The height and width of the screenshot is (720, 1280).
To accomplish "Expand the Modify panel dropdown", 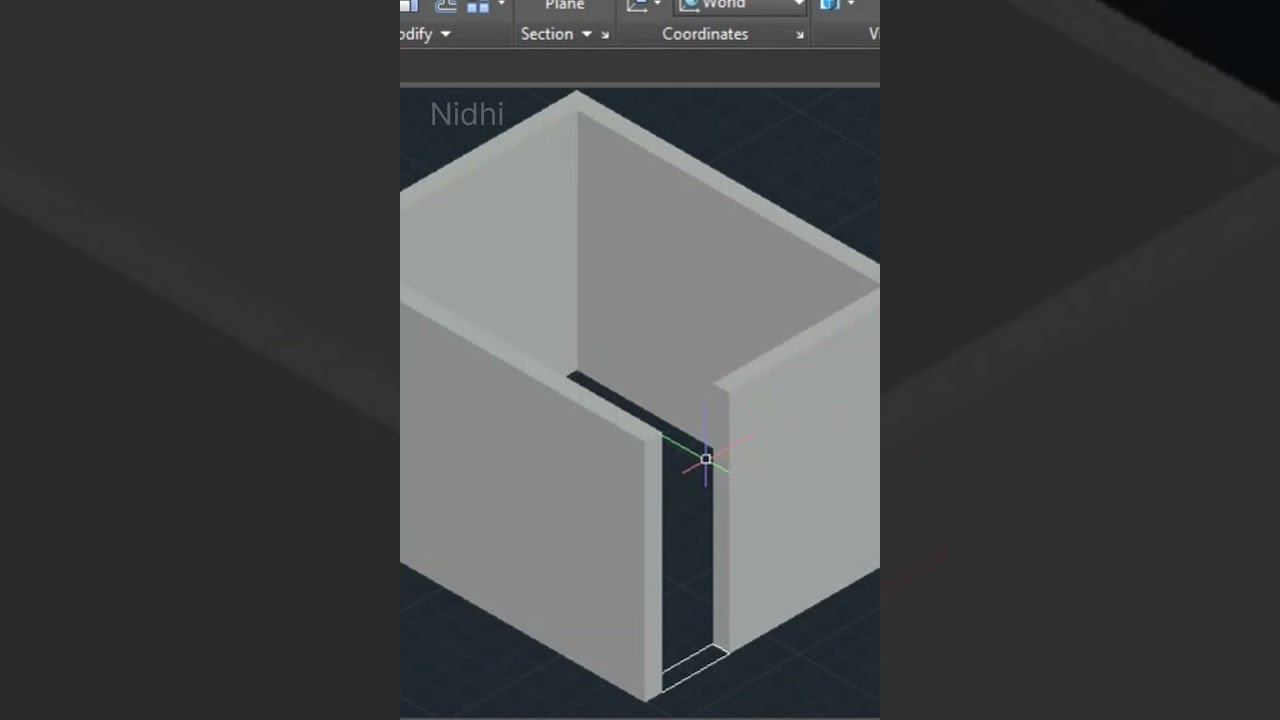I will tap(445, 34).
